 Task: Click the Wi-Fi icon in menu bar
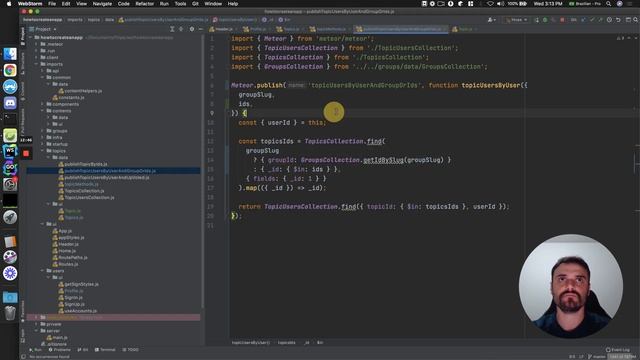(490, 4)
